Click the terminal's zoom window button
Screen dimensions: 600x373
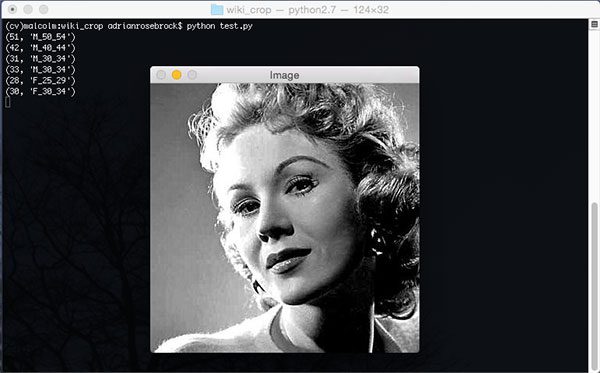point(44,9)
